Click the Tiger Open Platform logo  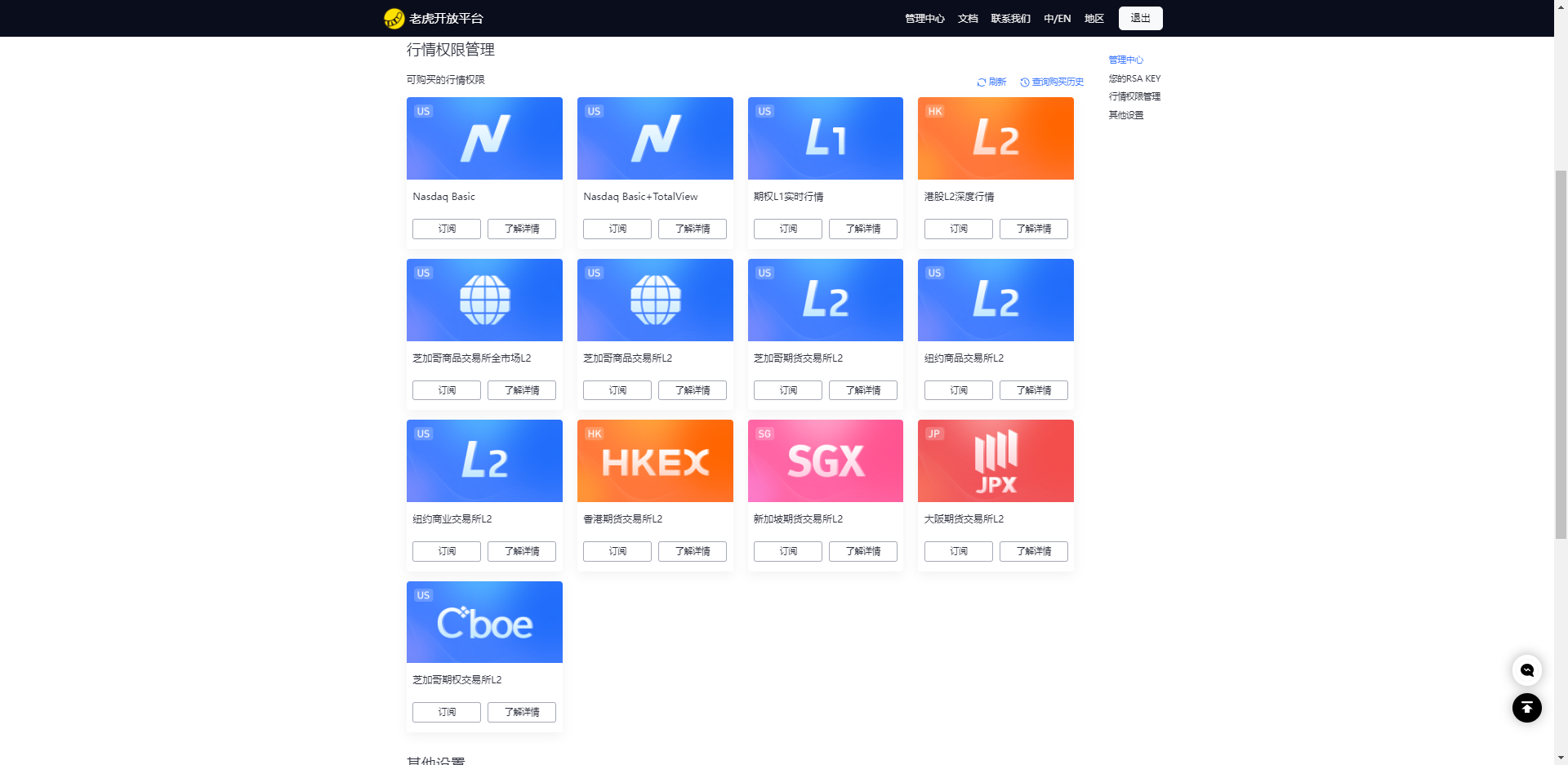pyautogui.click(x=434, y=18)
